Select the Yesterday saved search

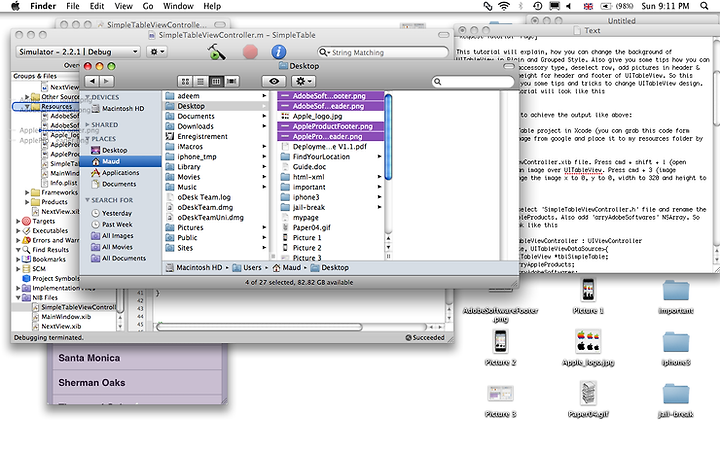point(112,213)
